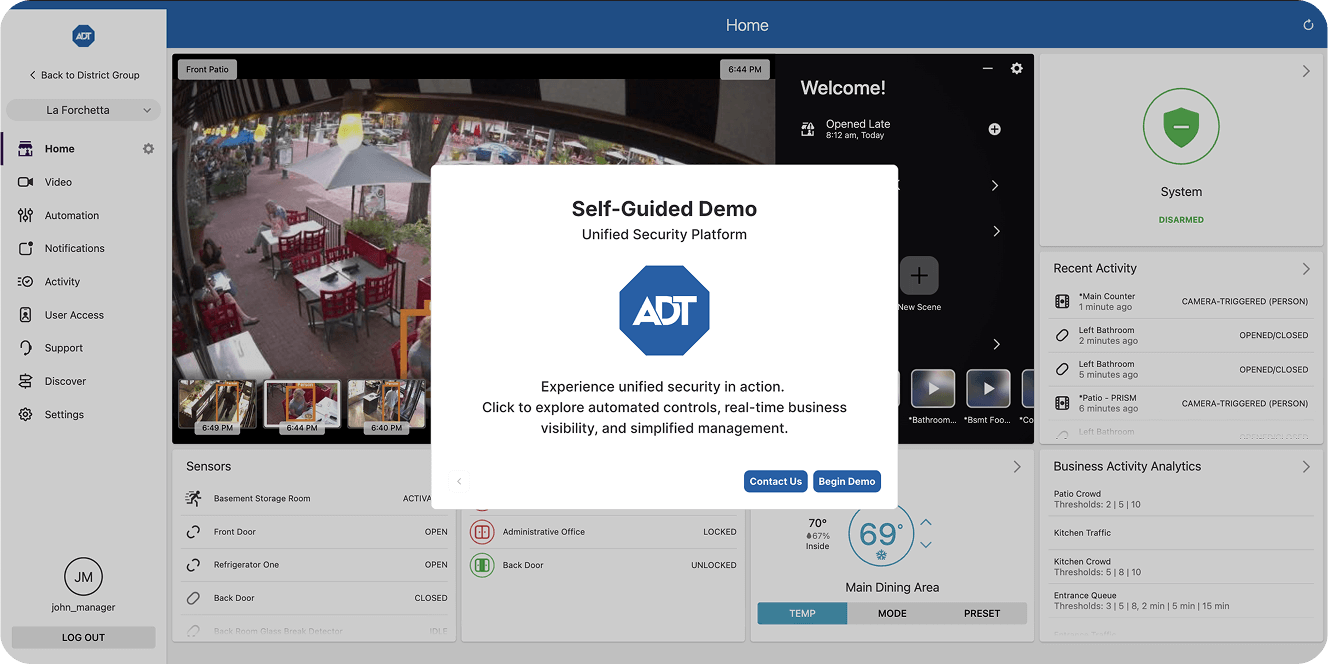This screenshot has height=664, width=1328.
Task: Raise thermostat temperature with up arrow
Action: point(926,523)
